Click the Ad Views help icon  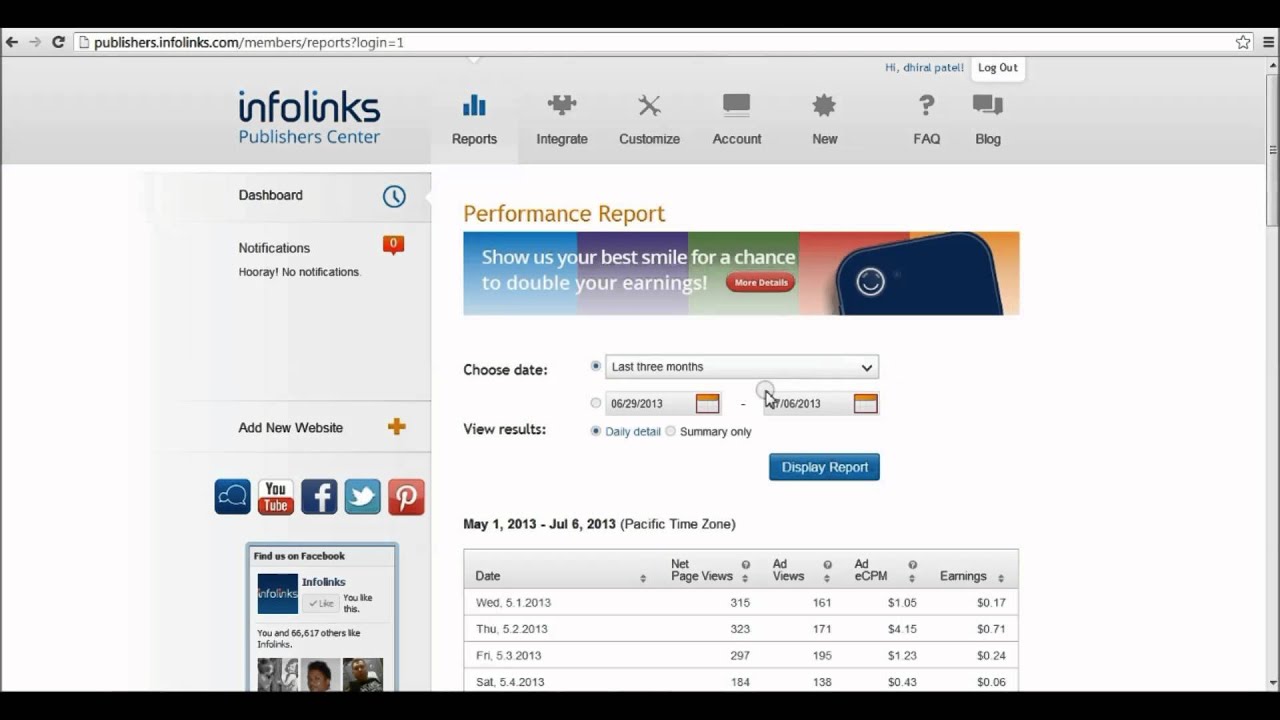[x=827, y=565]
